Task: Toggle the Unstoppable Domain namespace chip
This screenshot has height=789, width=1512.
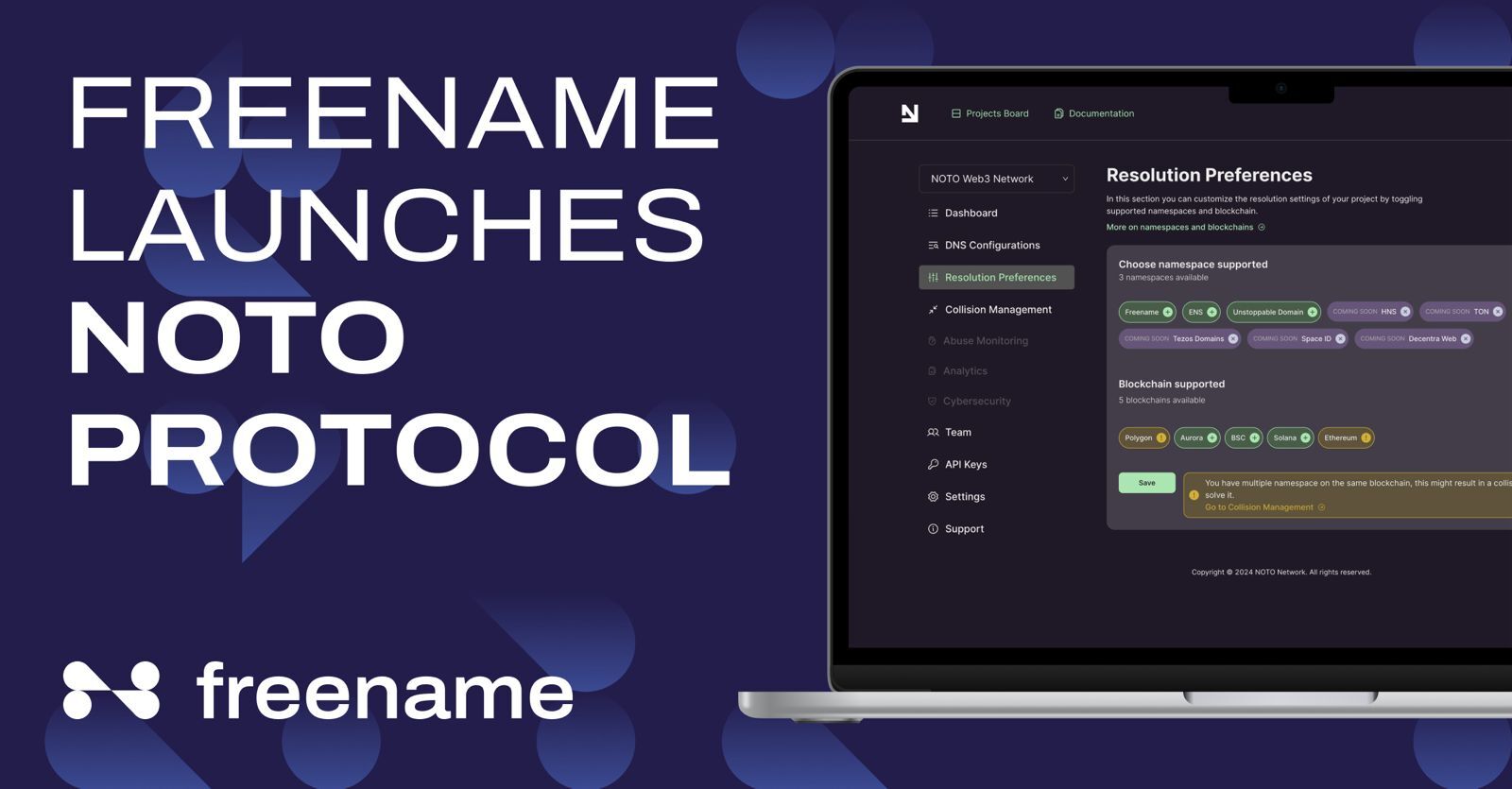Action: point(1274,312)
